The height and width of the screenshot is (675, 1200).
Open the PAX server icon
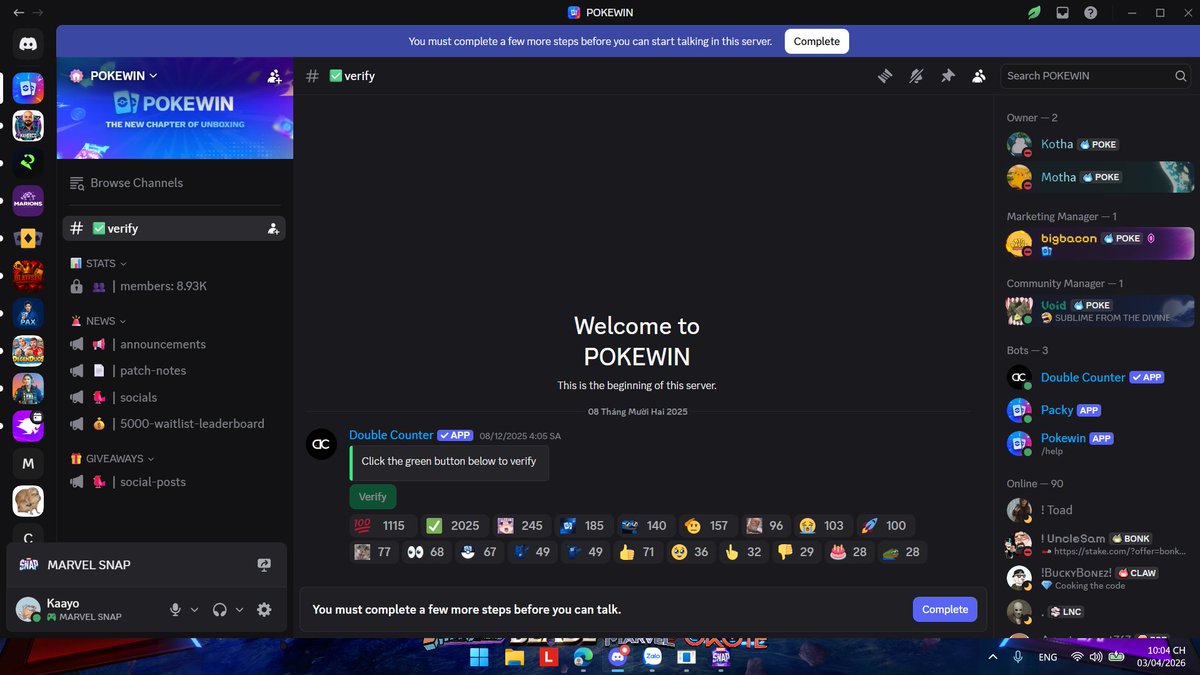click(27, 313)
